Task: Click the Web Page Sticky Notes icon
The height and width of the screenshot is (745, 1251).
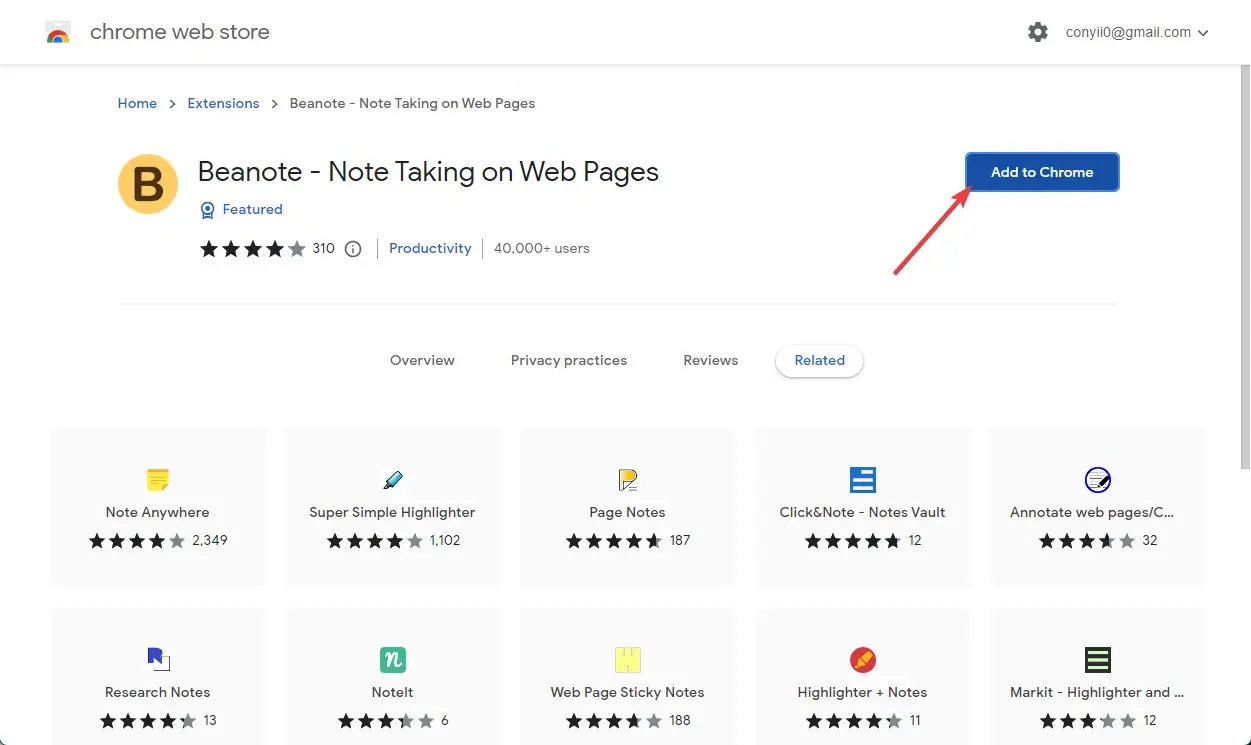Action: (x=628, y=659)
